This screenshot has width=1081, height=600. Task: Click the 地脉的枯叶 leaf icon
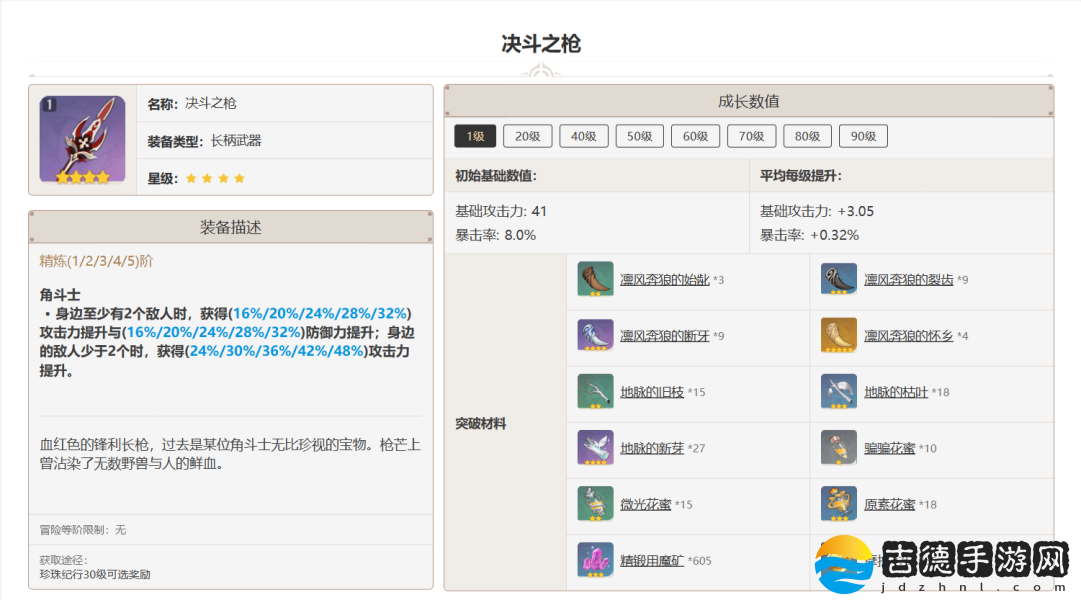[838, 391]
